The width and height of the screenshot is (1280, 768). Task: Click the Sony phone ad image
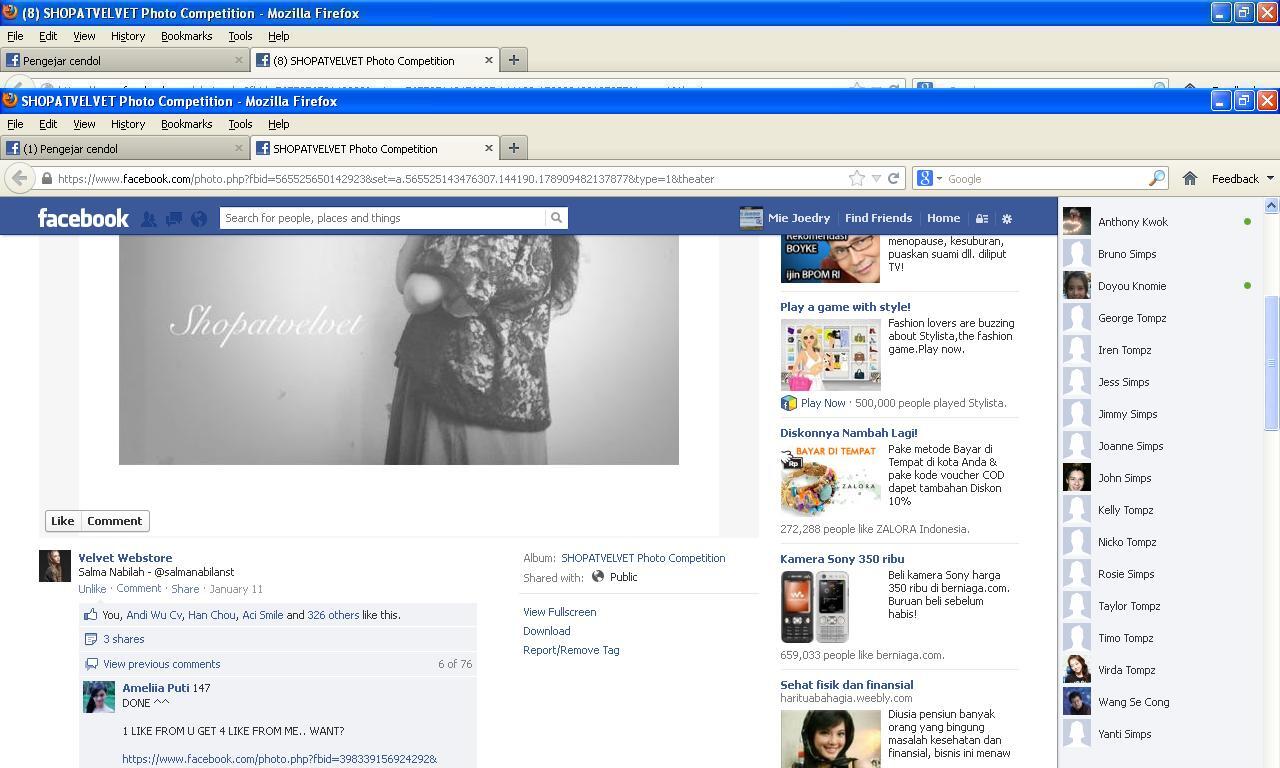[x=815, y=607]
